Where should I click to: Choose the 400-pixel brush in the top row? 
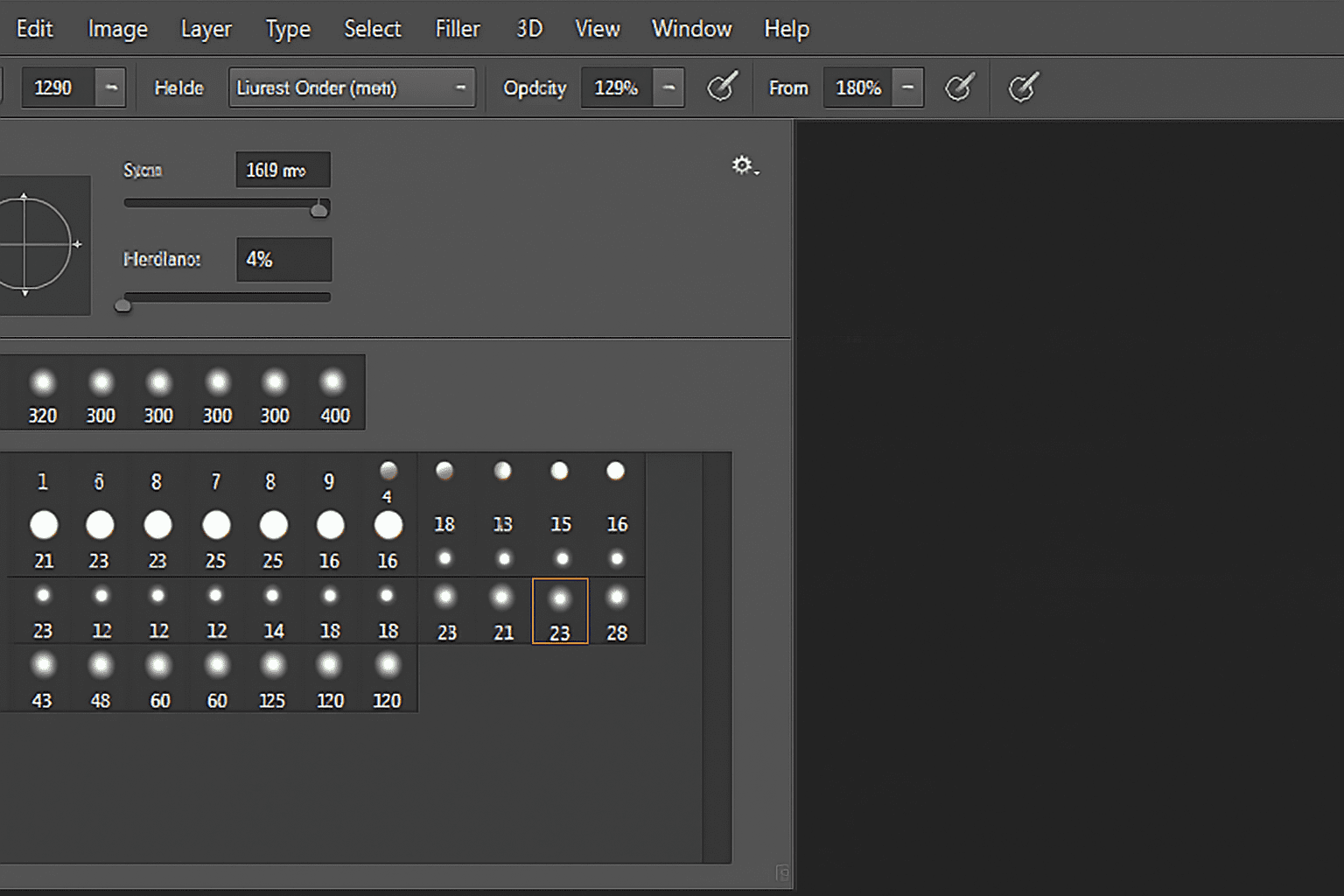[333, 382]
